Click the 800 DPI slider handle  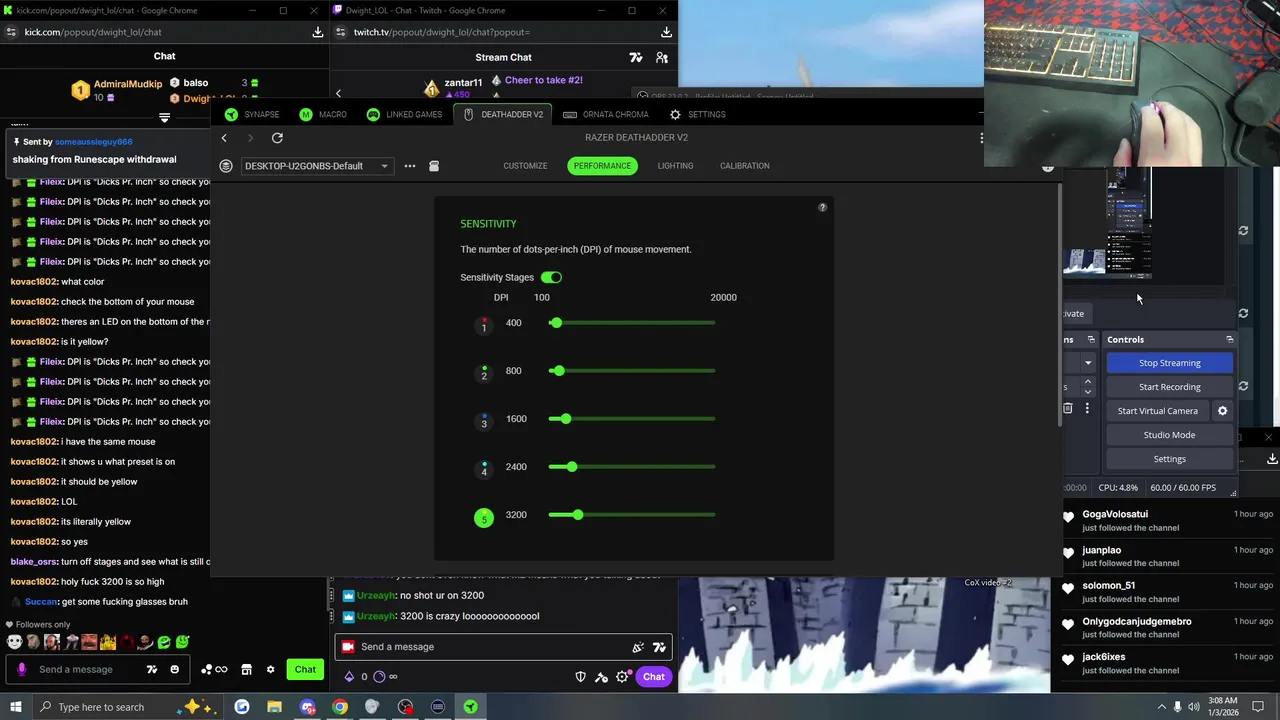(559, 370)
